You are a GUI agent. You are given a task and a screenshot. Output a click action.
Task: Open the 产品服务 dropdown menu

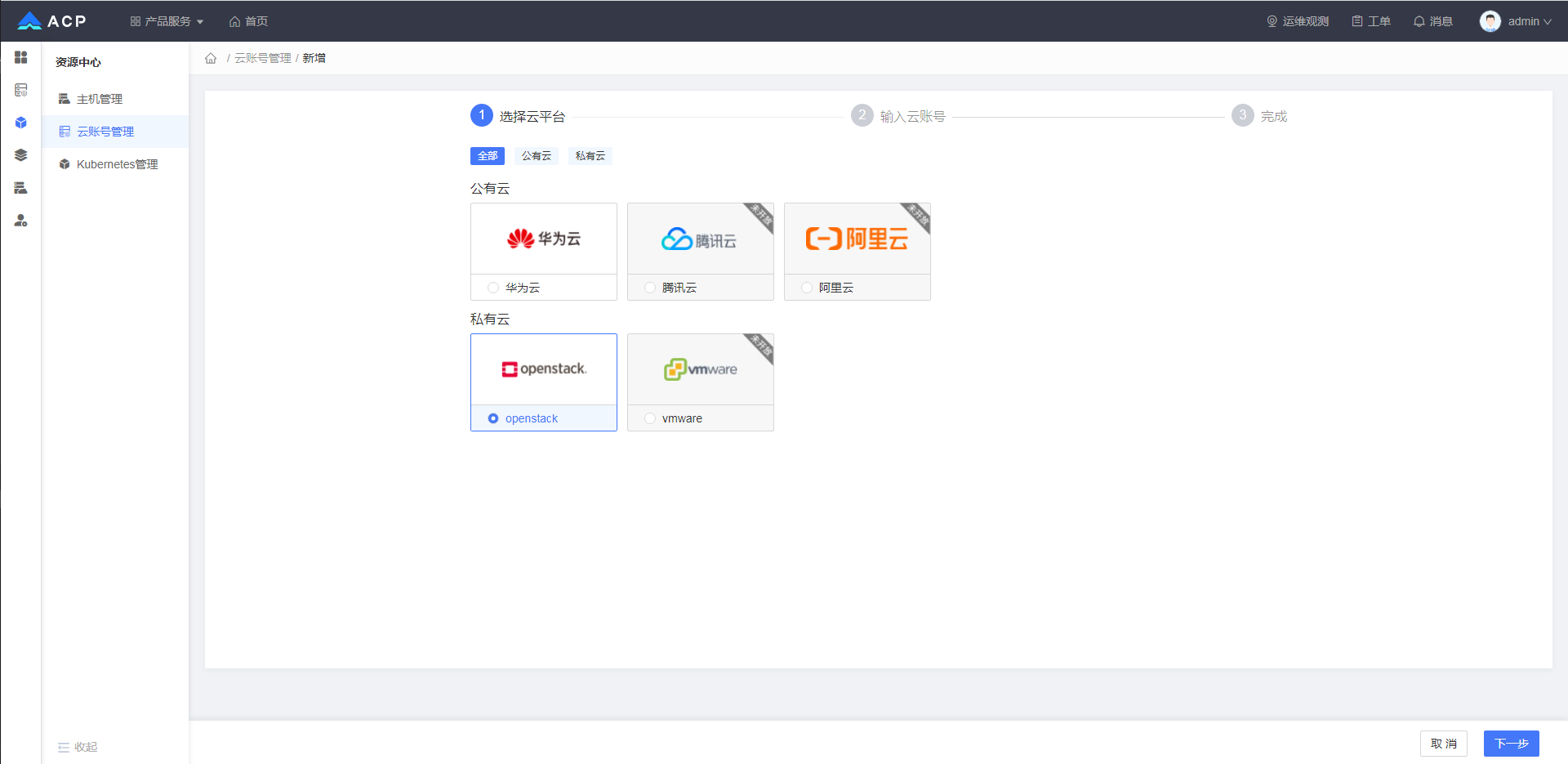click(x=167, y=21)
